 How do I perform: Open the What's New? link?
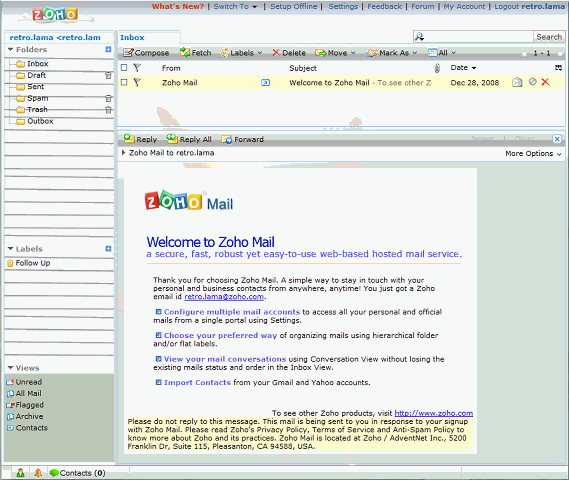click(x=178, y=6)
